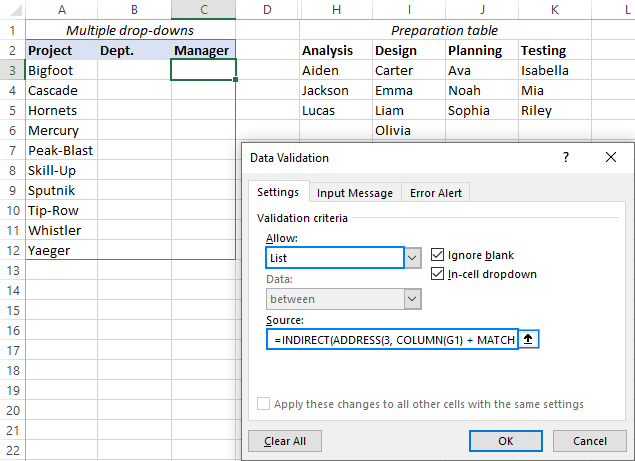Select the Analysis header cell
This screenshot has width=635, height=461.
point(336,50)
